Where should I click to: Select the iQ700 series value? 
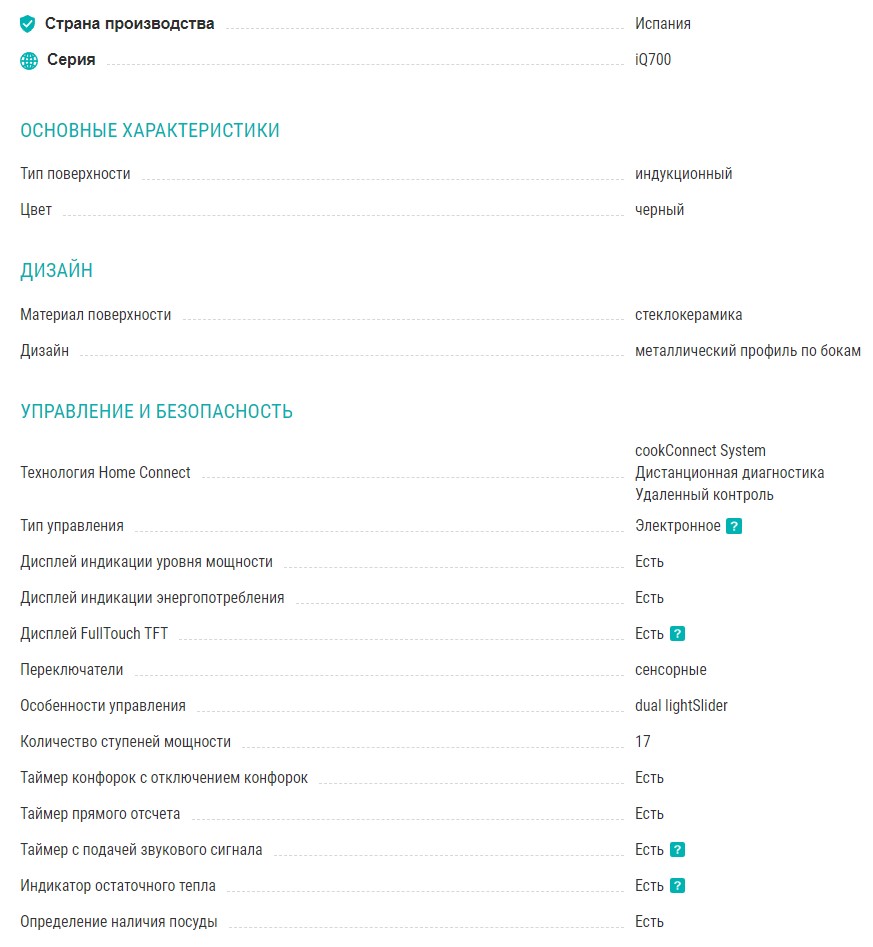coord(653,60)
